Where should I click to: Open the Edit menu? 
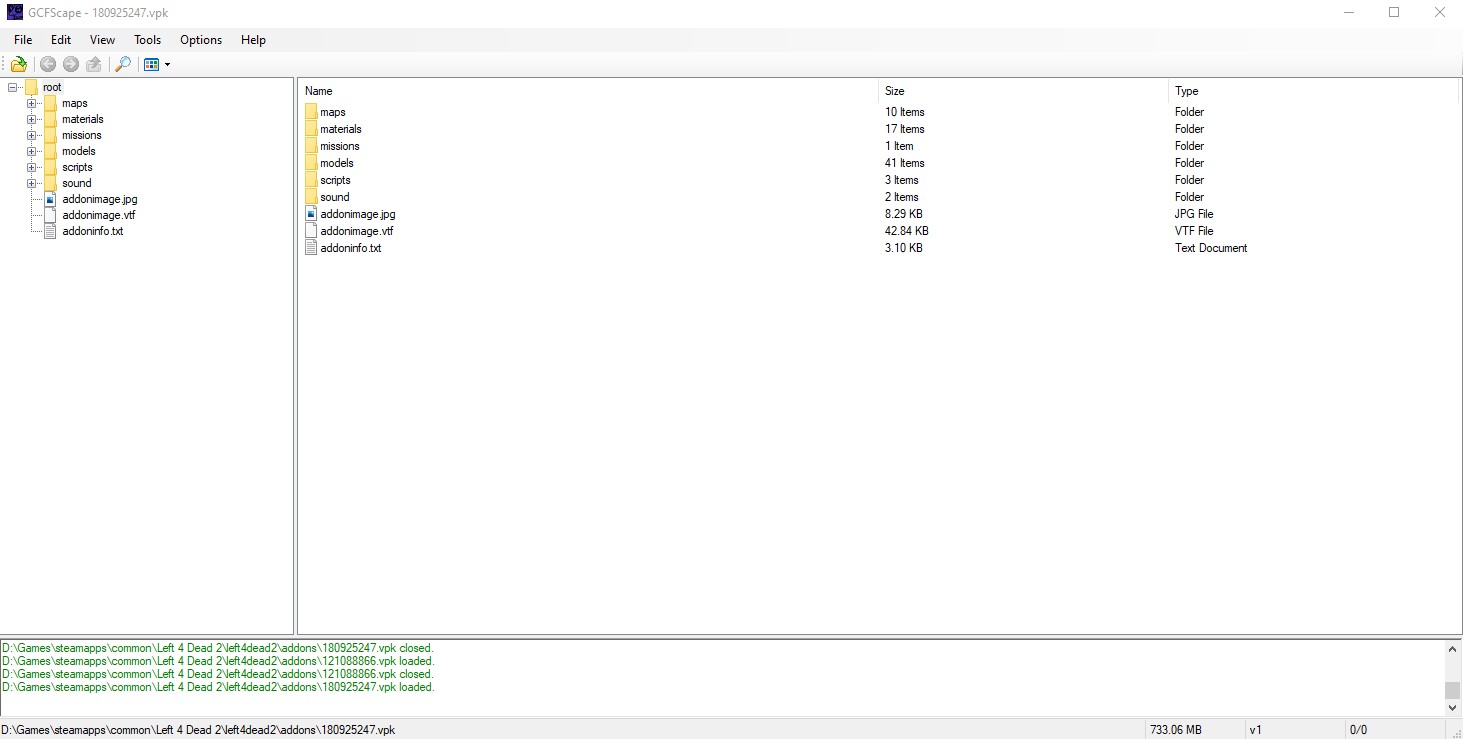[61, 40]
